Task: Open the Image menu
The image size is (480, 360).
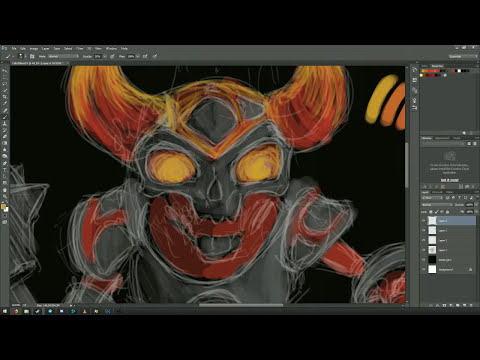Action: tap(34, 48)
